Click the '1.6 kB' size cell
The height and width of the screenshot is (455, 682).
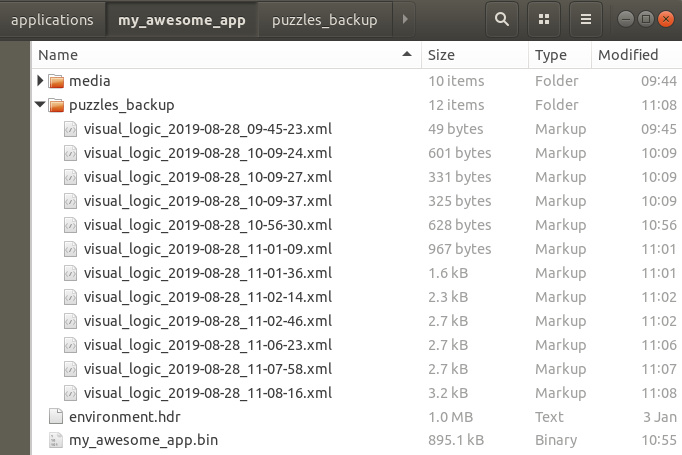pyautogui.click(x=448, y=273)
